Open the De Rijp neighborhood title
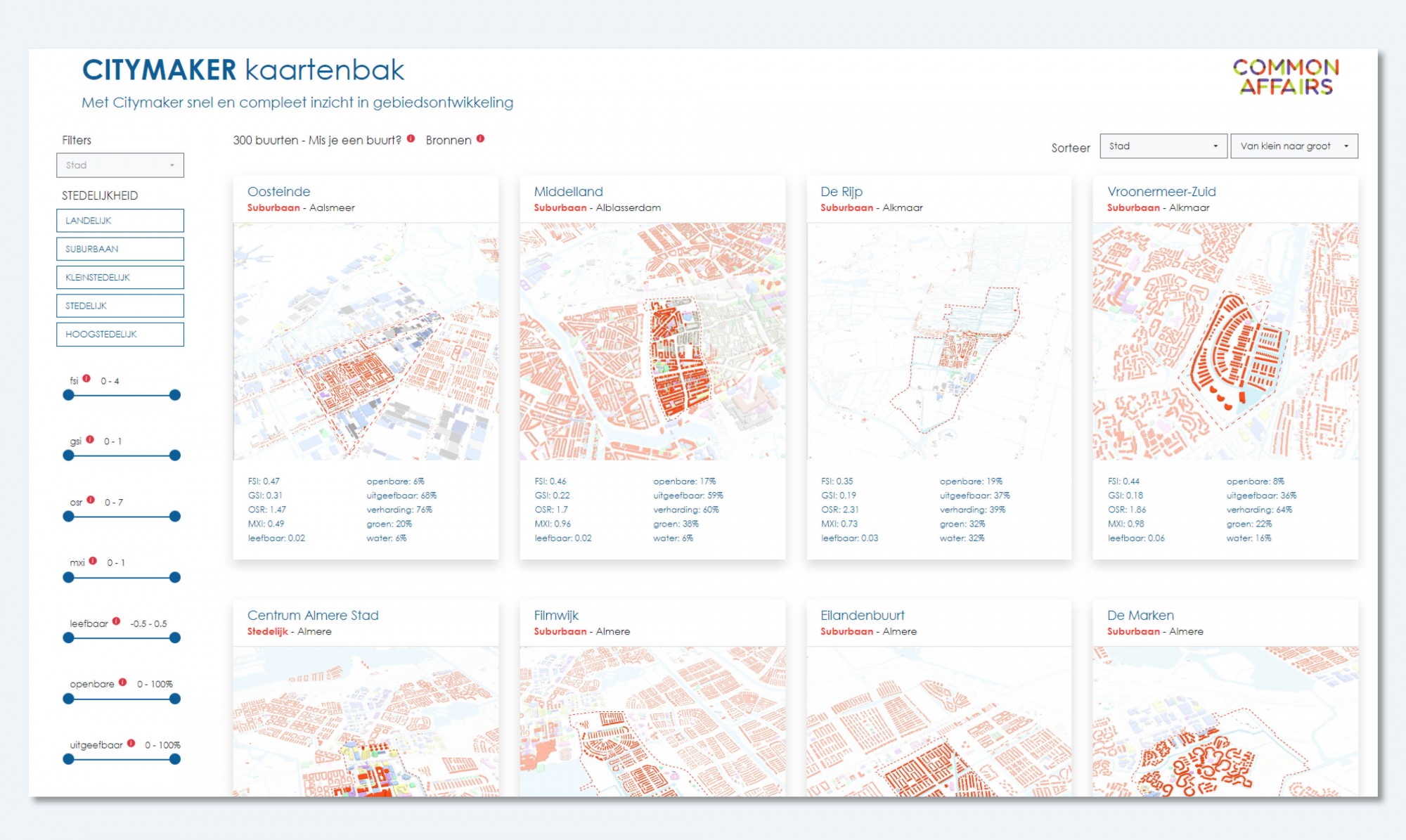 841,191
